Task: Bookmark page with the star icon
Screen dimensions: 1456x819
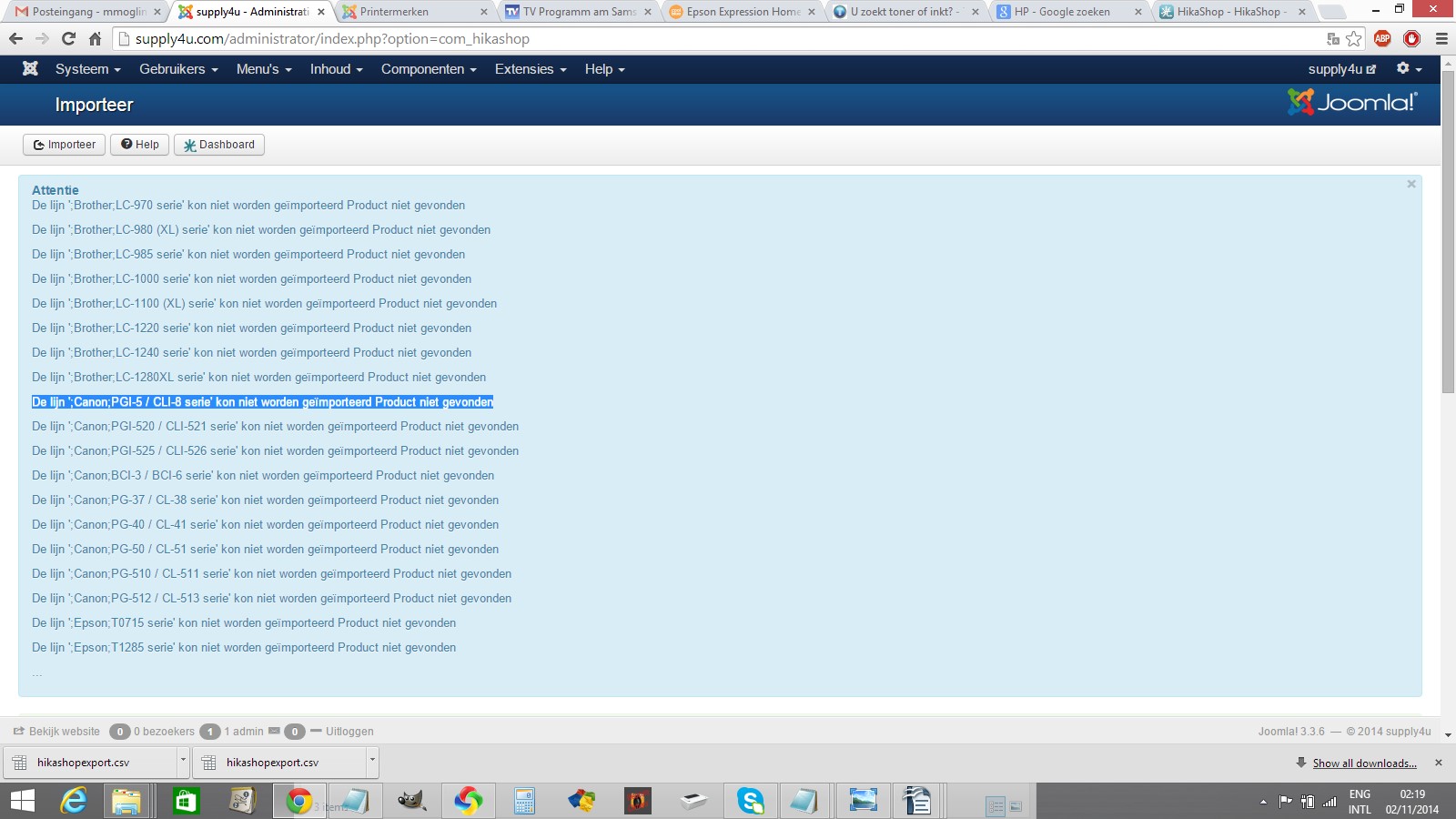Action: 1354,39
